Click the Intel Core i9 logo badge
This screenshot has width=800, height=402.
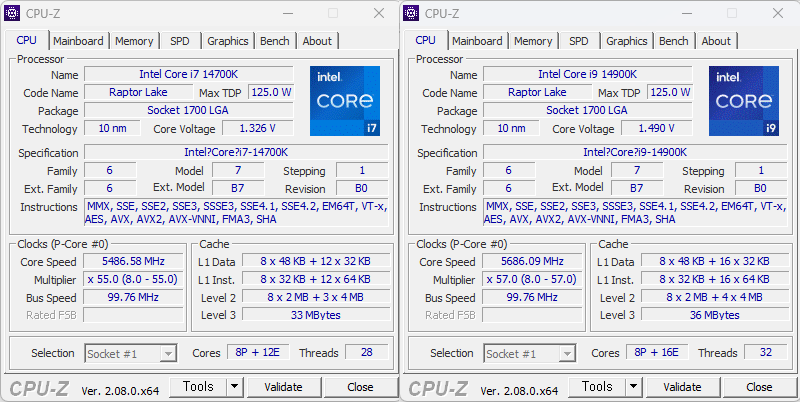[x=744, y=101]
